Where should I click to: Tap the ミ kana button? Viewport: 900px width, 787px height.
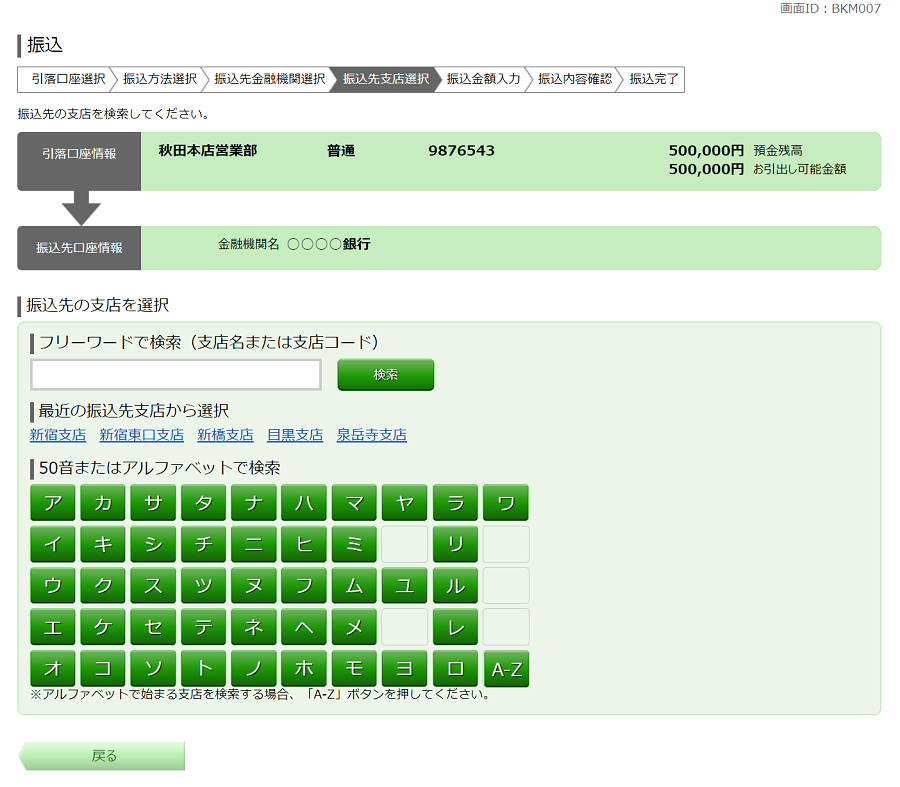tap(354, 544)
